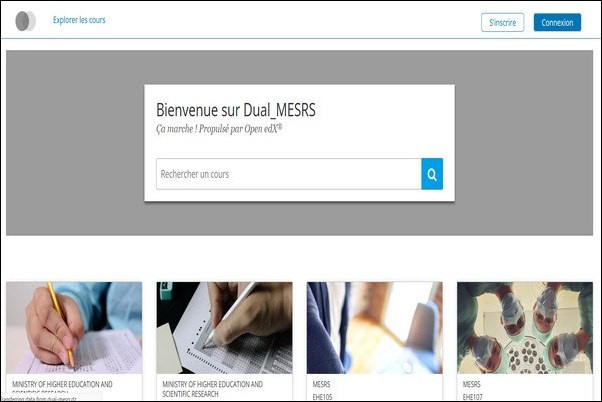The width and height of the screenshot is (602, 402).
Task: Click the MESRS label above EHE105
Action: point(321,384)
